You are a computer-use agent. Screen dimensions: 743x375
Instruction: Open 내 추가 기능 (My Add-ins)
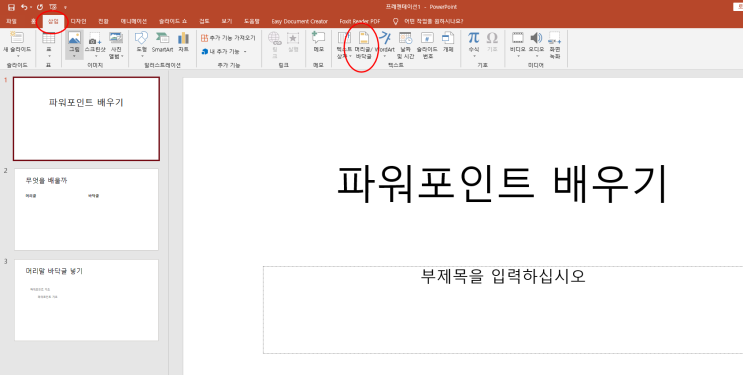(221, 51)
